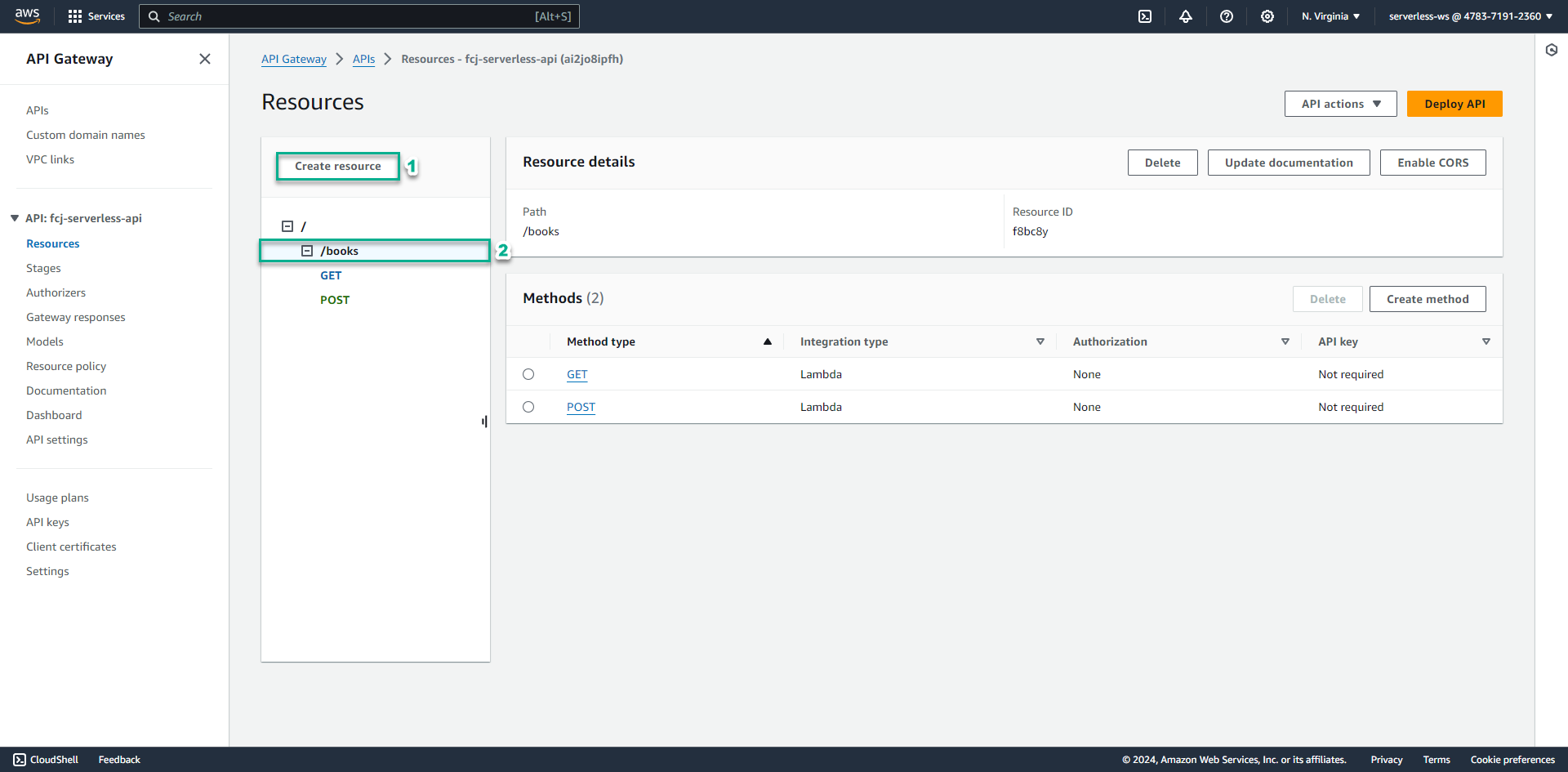Screen dimensions: 1568x772
Task: Click Feedback in the footer
Action: click(119, 760)
